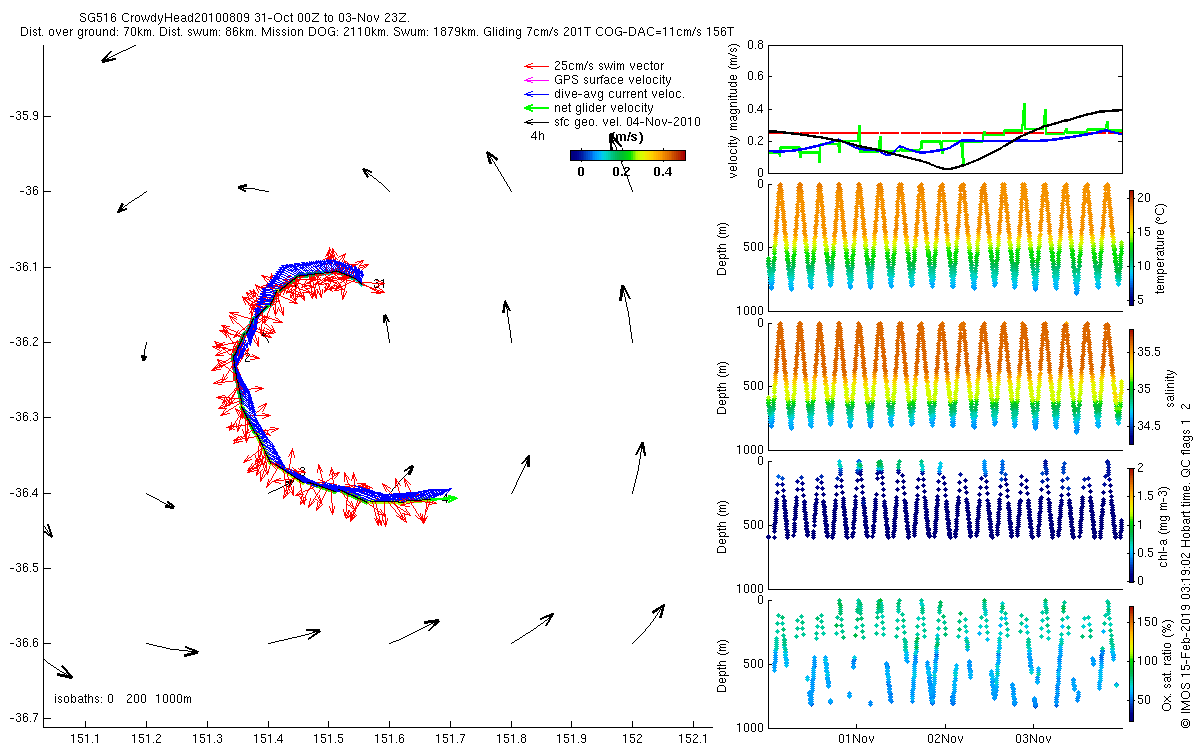Click the '1.5' chl-a colorbar tick
Image resolution: width=1200 pixels, height=750 pixels.
pos(1146,496)
